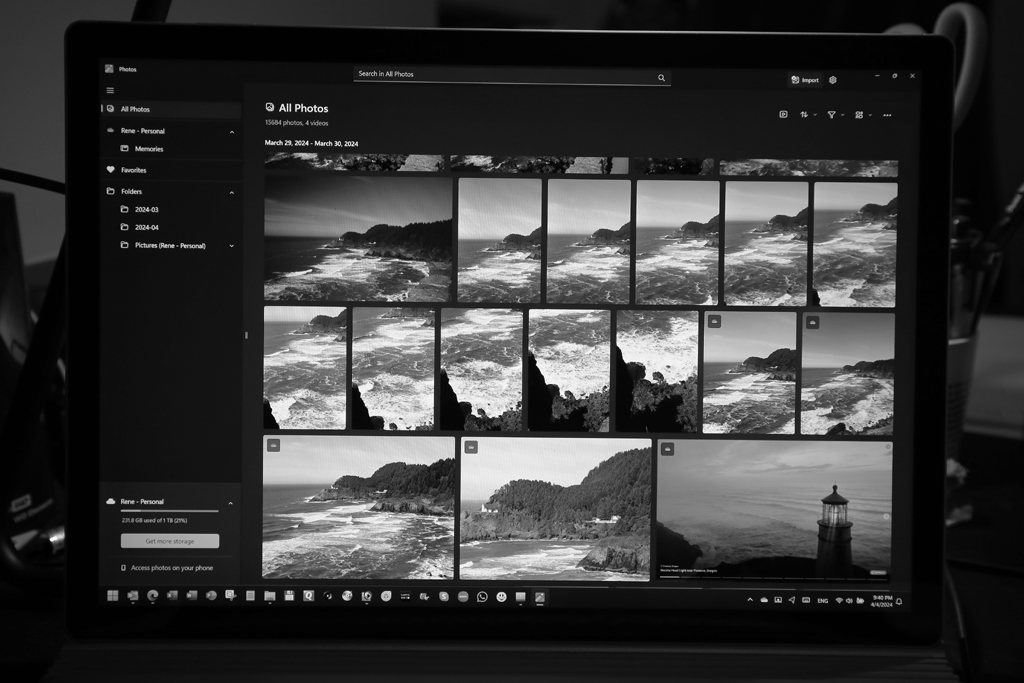Open File Explorer from the taskbar
1024x683 pixels.
tap(269, 596)
